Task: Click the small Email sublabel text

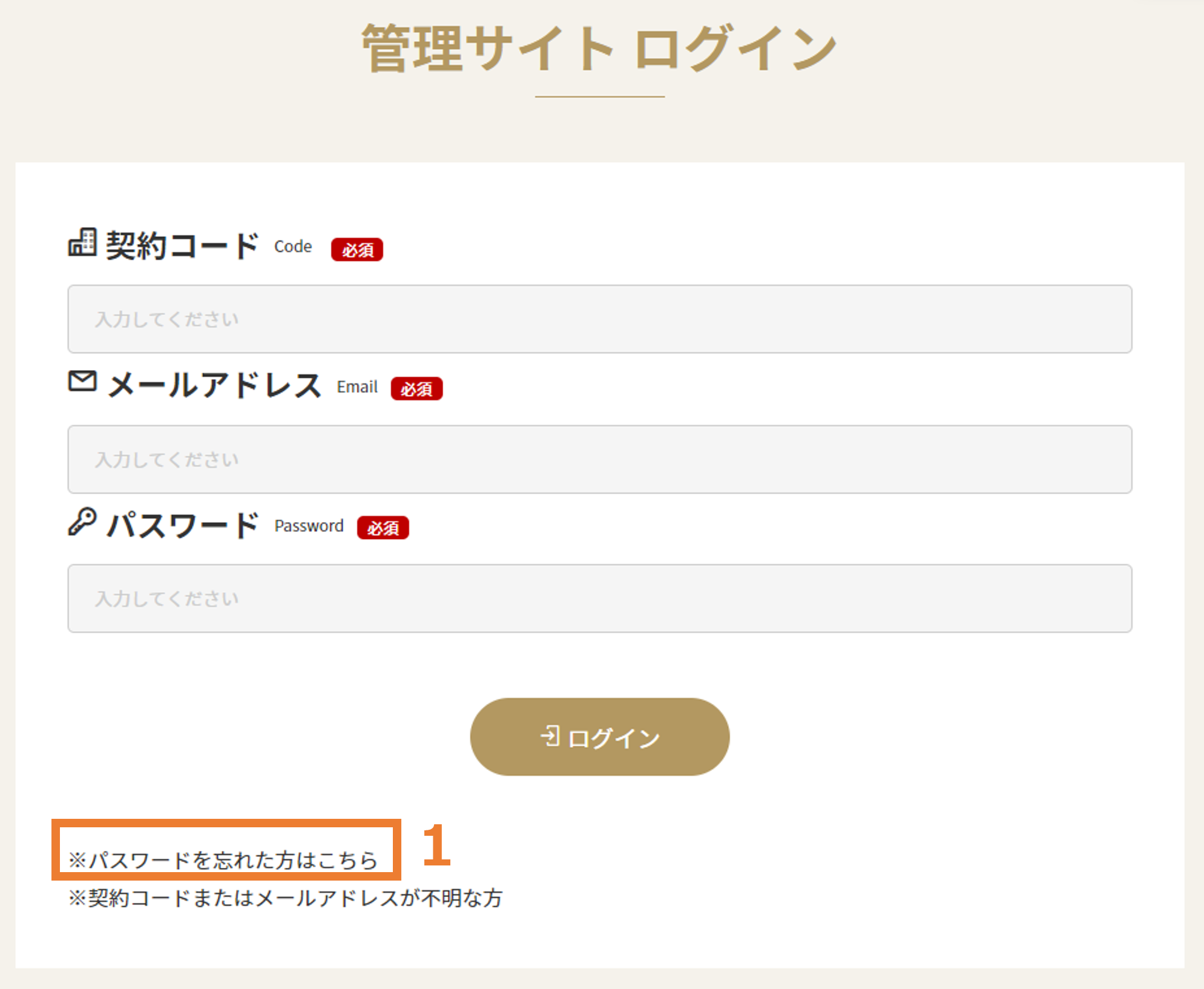Action: pos(357,386)
